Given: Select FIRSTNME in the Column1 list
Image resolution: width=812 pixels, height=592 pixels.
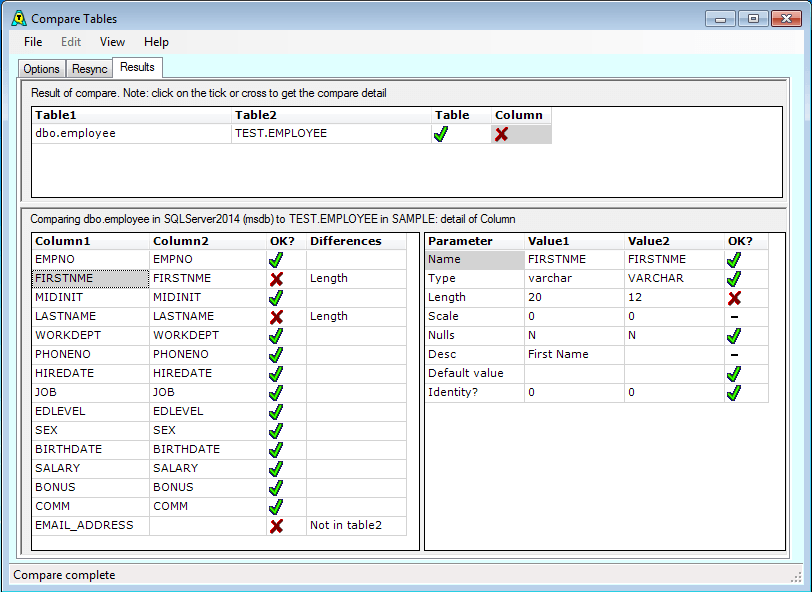Looking at the screenshot, I should (91, 279).
